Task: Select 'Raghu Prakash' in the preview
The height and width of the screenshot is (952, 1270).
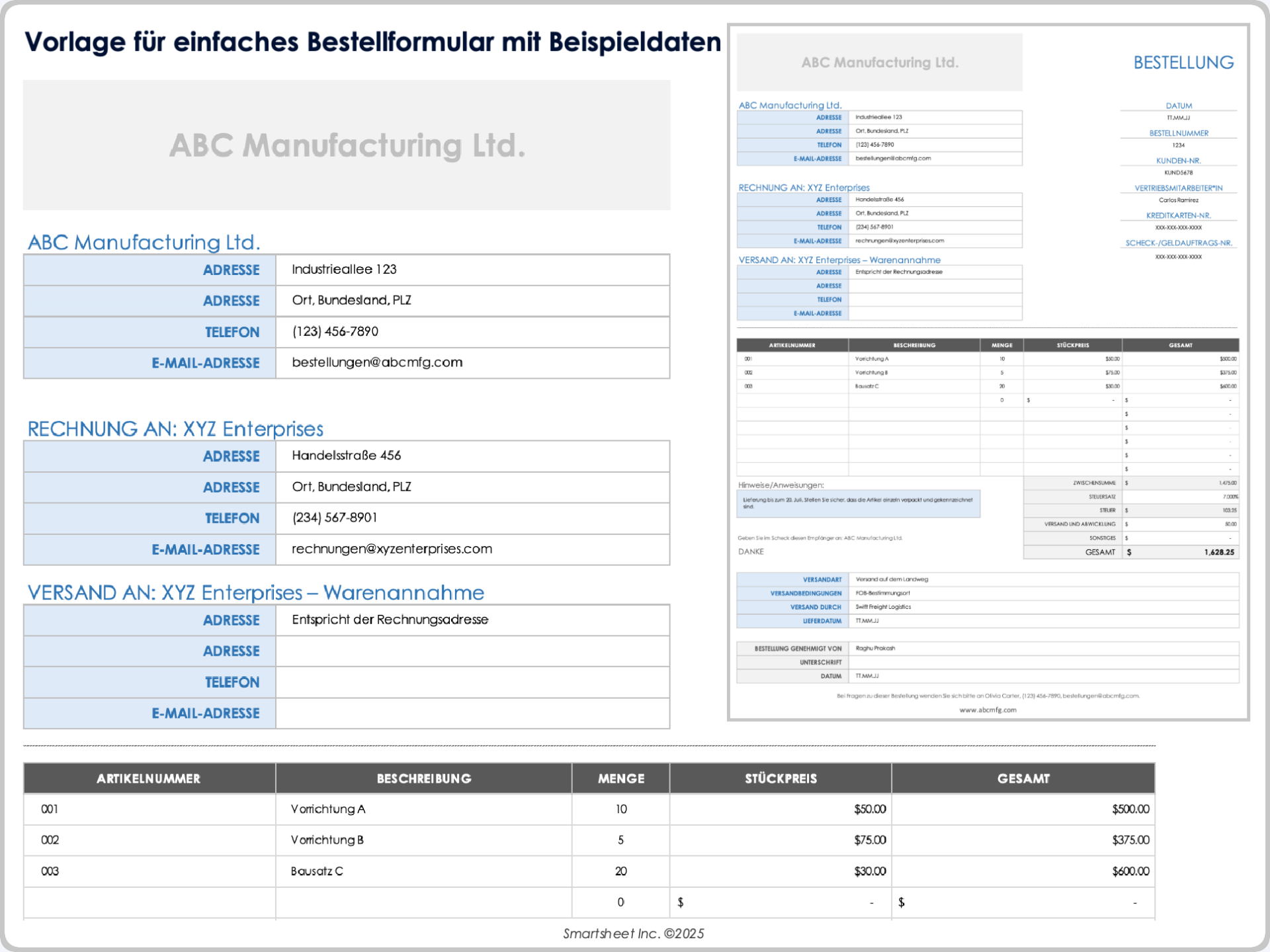Action: click(875, 649)
